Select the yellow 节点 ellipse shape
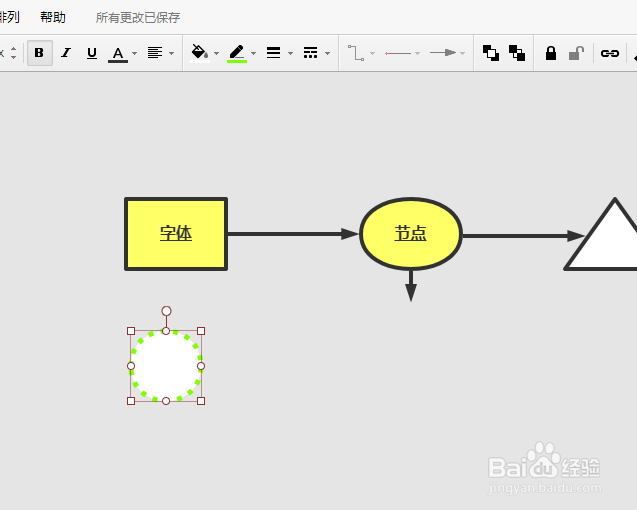 tap(411, 234)
